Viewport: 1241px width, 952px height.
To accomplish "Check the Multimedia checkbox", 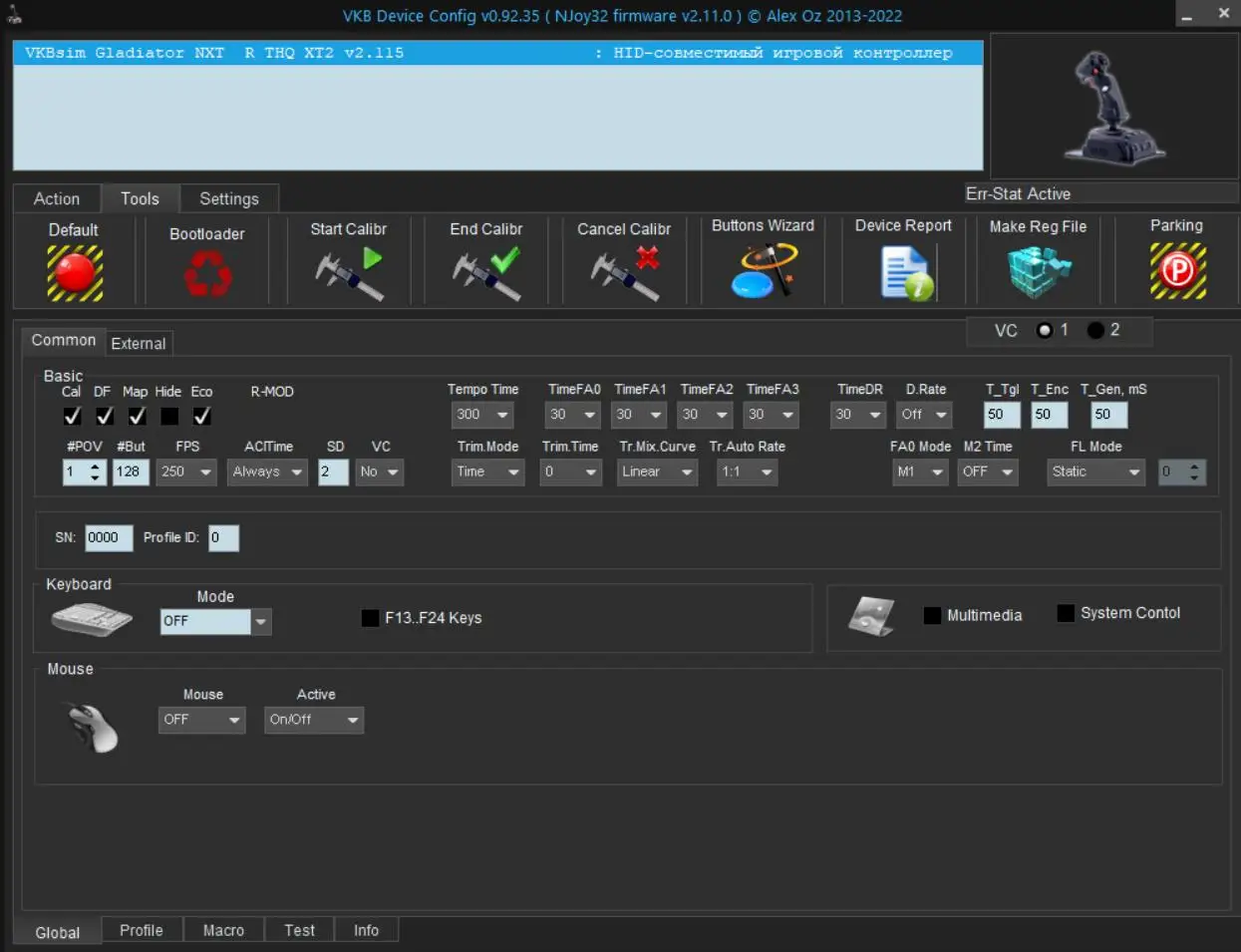I will (x=933, y=615).
